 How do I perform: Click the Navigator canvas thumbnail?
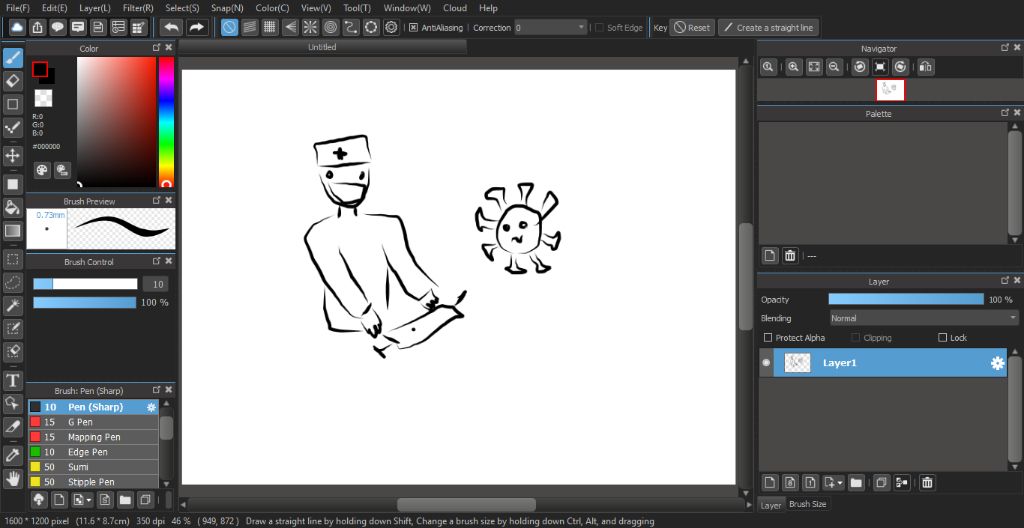(890, 90)
